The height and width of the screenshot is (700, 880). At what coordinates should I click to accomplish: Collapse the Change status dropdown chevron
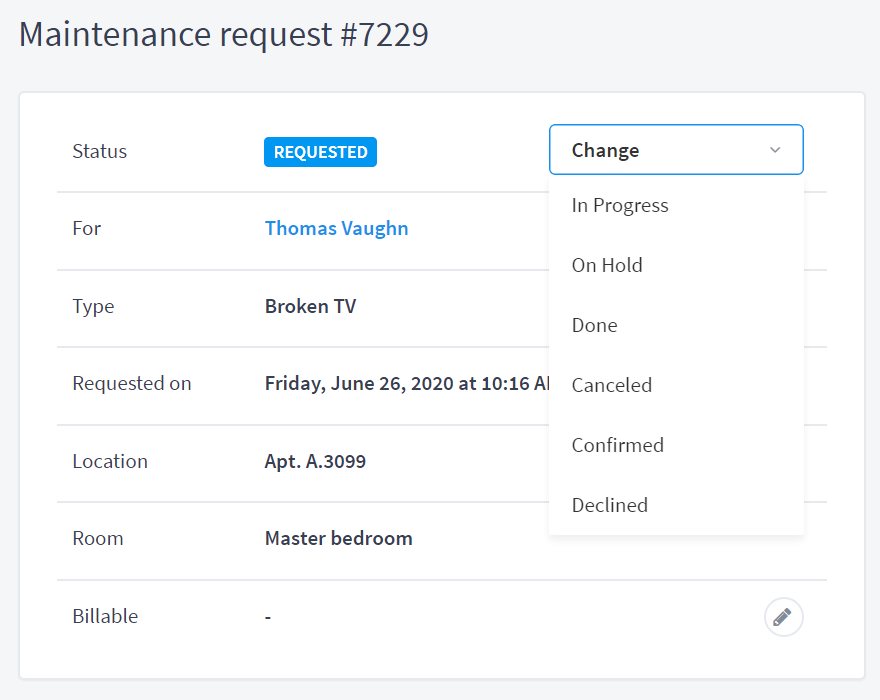775,150
